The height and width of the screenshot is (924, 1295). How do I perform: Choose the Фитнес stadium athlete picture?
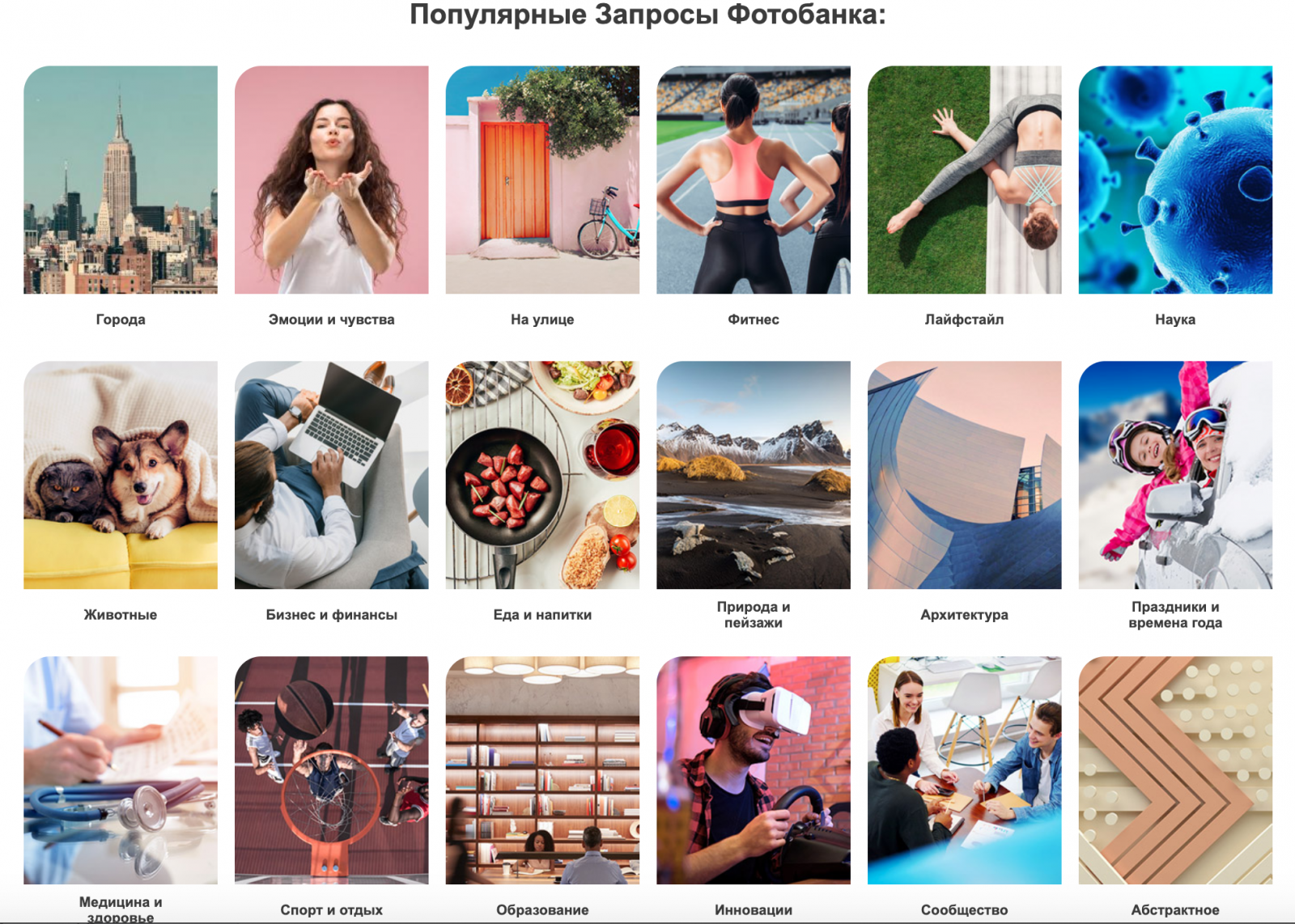coord(754,180)
